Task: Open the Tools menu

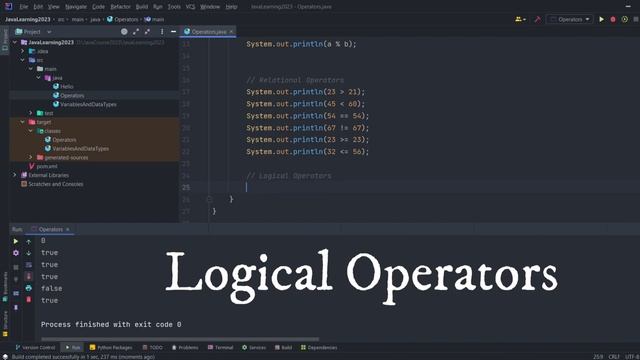Action: click(174, 7)
